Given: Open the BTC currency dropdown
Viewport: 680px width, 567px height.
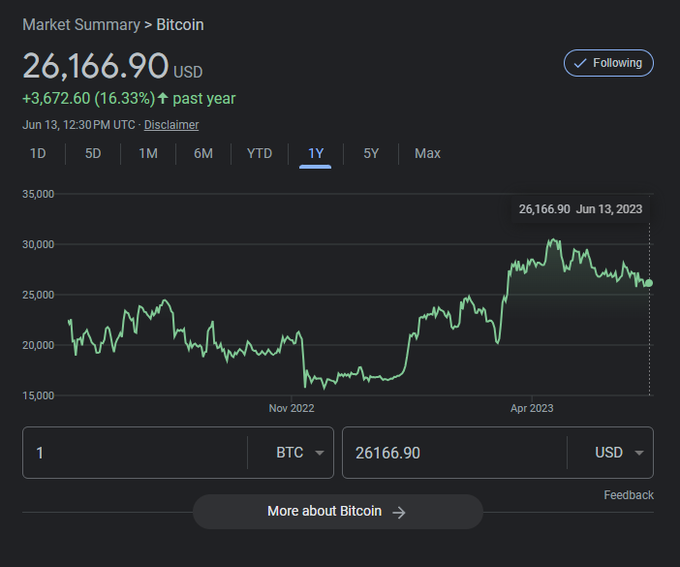Looking at the screenshot, I should coord(300,453).
